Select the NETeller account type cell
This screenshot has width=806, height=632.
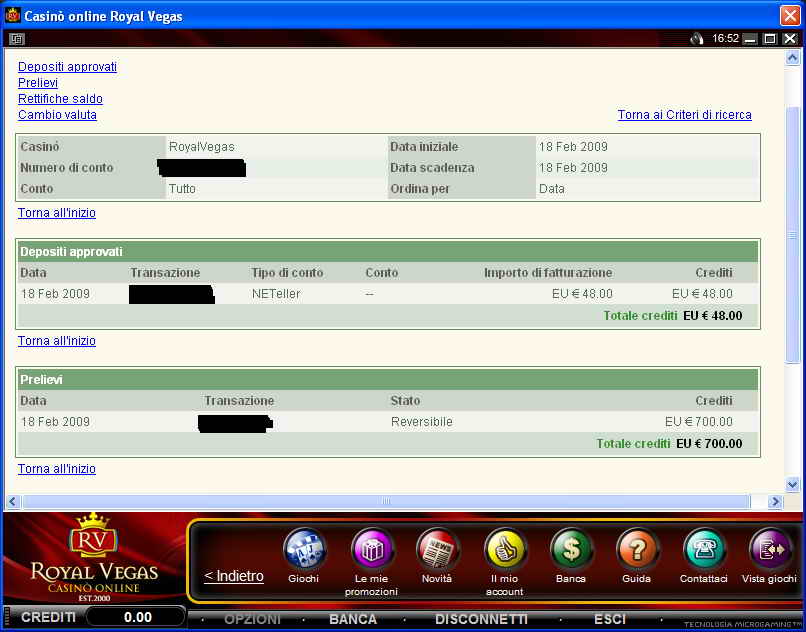(276, 294)
